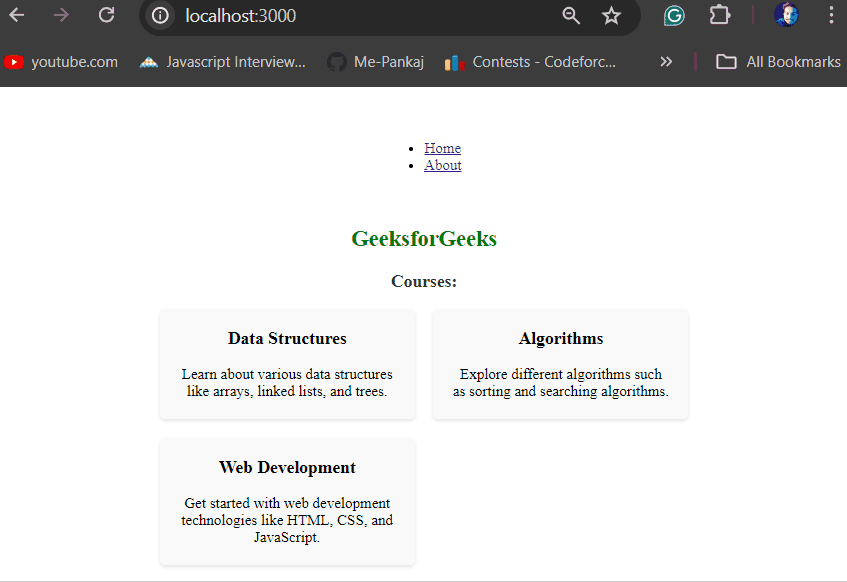This screenshot has height=582, width=847.
Task: Expand hidden bookmarks with double chevron
Action: tap(666, 62)
